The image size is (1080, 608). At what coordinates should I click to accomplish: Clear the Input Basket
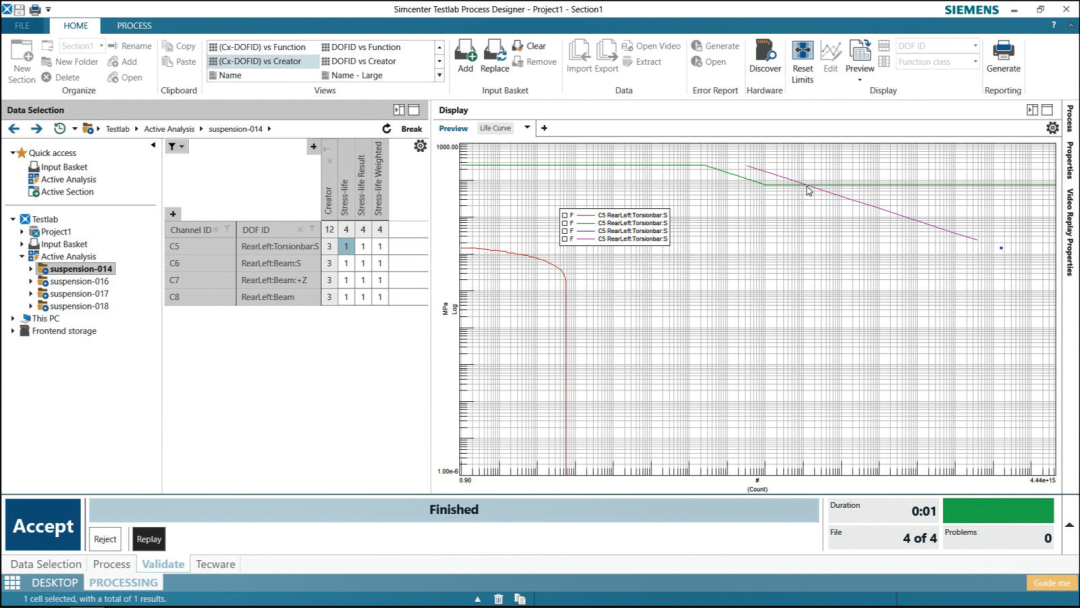[529, 46]
